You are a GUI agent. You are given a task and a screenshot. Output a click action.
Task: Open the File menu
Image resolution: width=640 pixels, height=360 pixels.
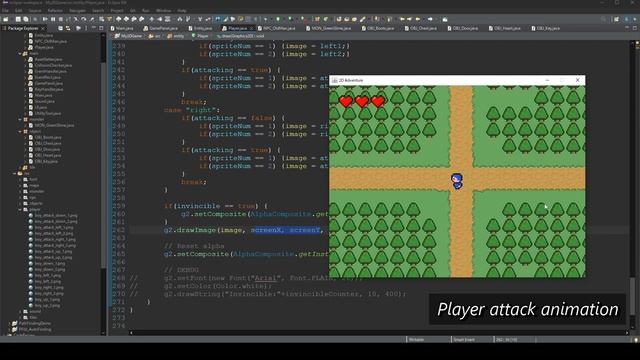[5, 11]
